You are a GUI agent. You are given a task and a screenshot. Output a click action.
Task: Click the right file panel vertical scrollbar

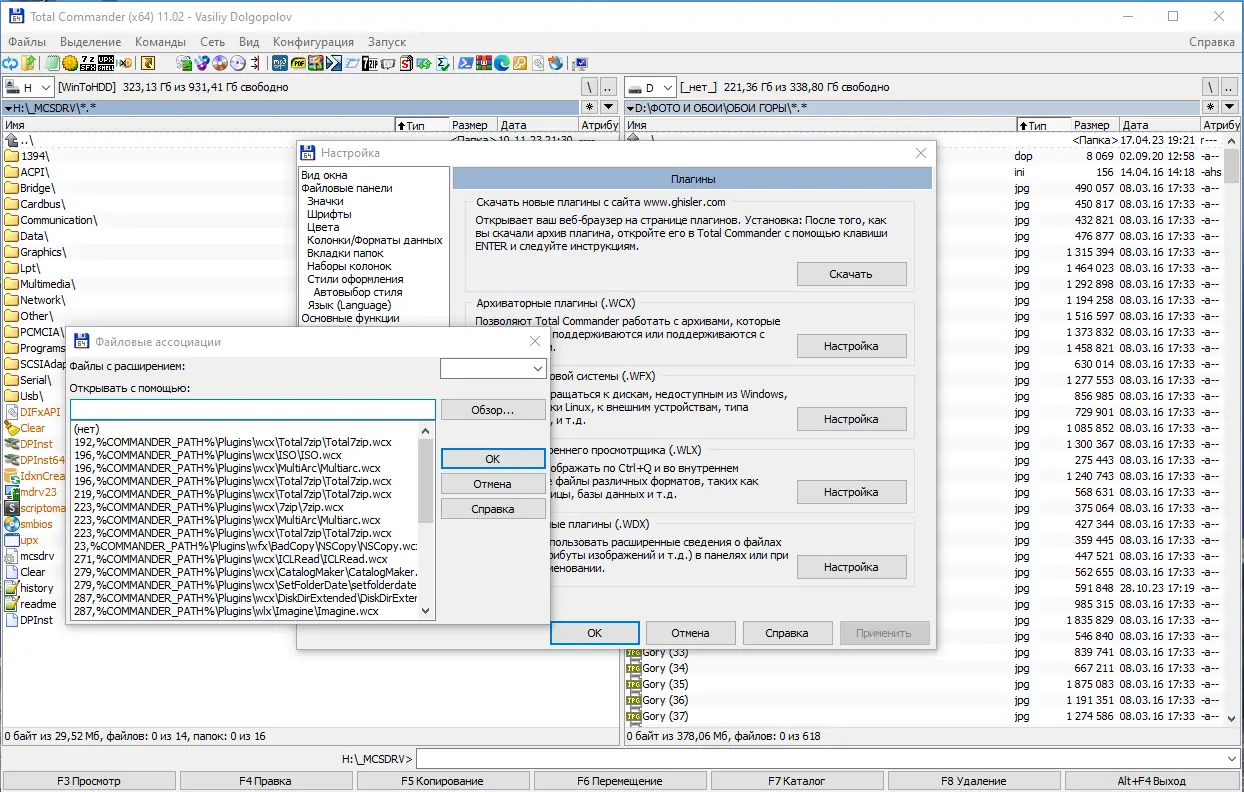(1233, 430)
